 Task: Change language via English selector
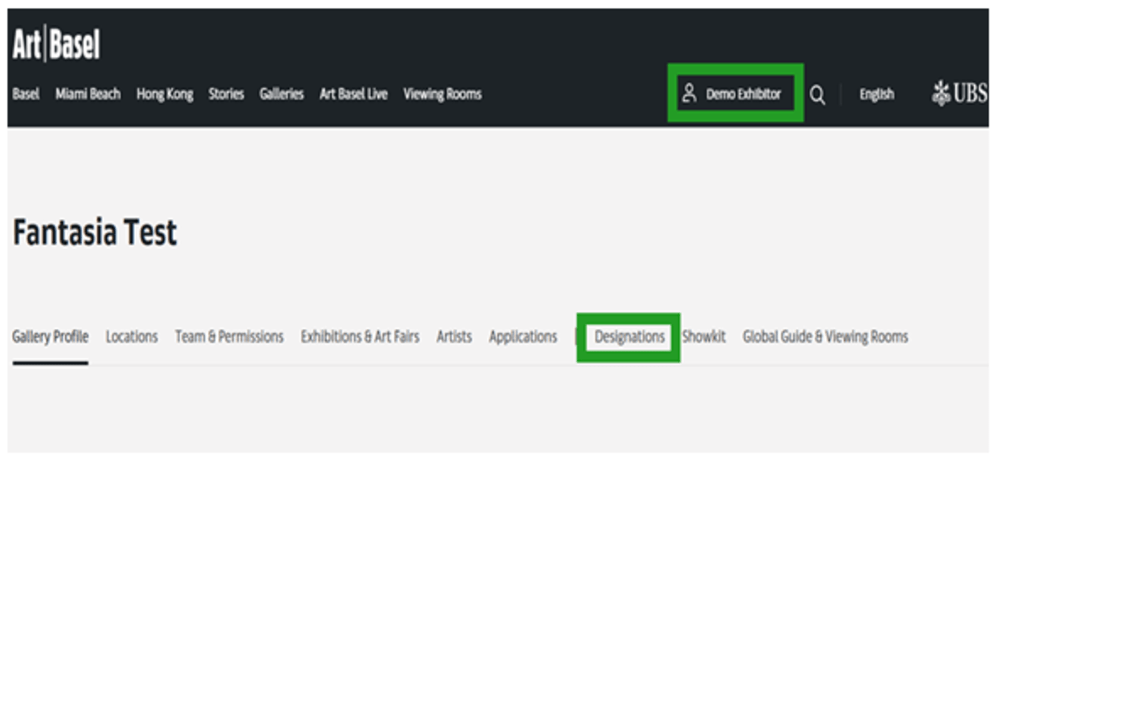876,94
